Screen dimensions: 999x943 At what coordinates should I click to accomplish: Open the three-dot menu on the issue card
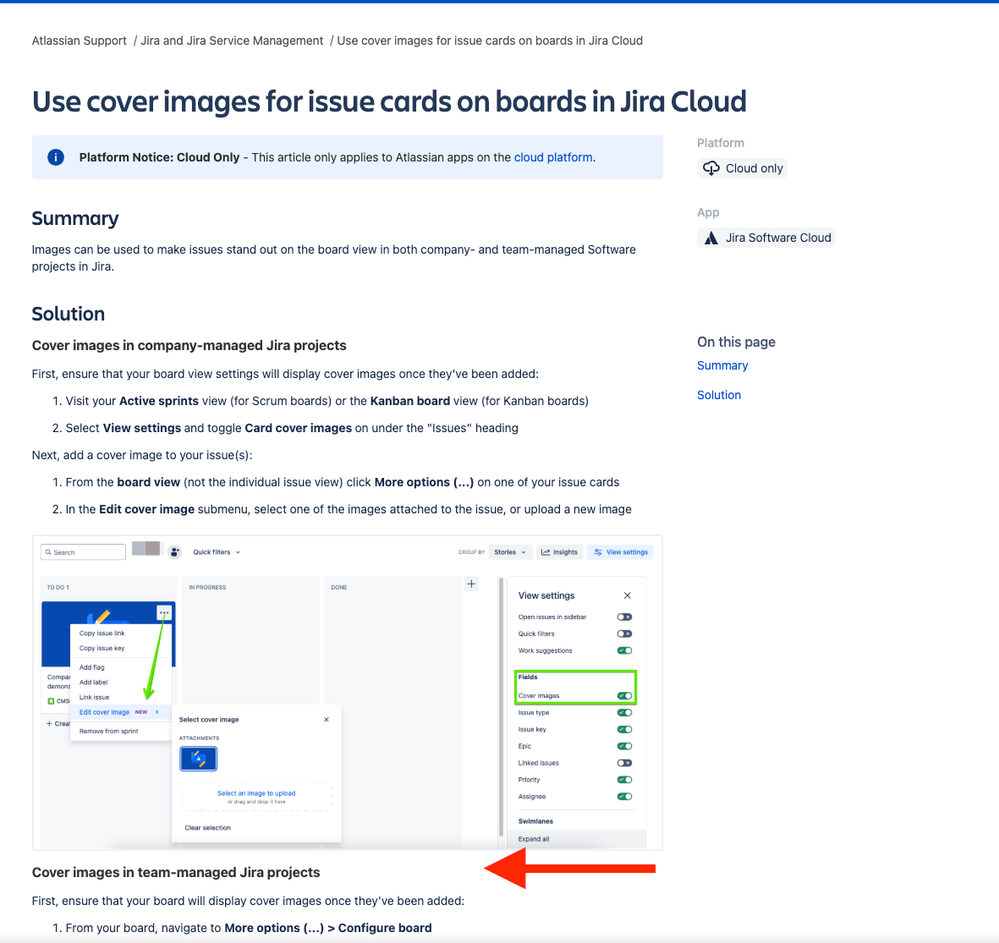(164, 613)
